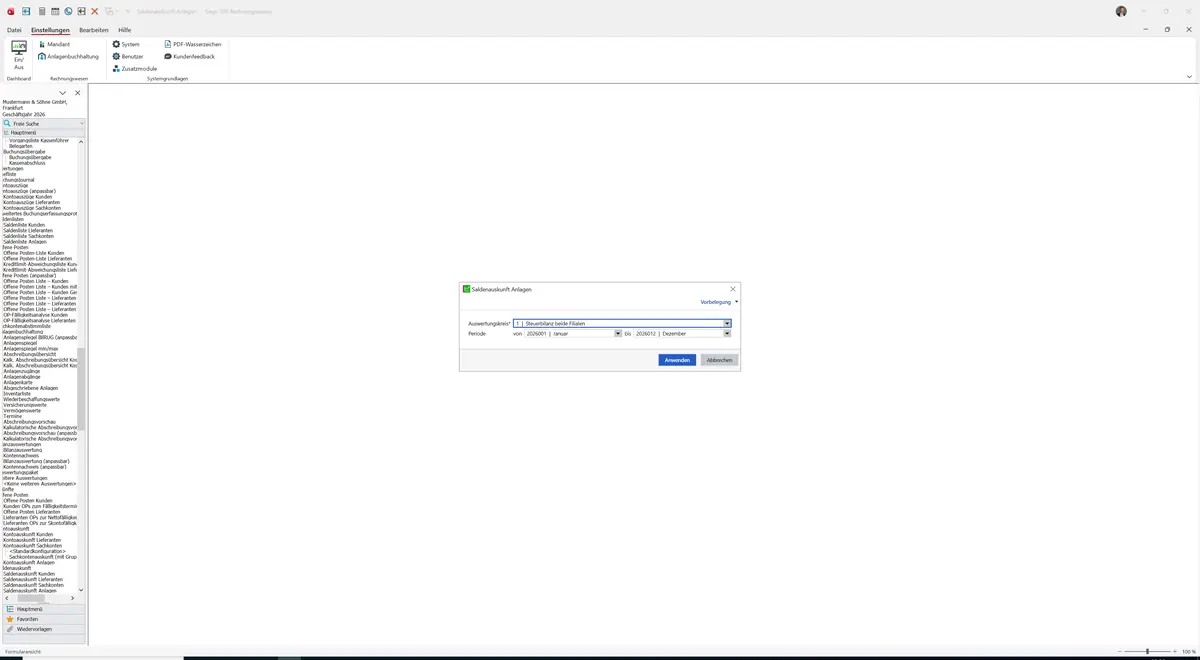This screenshot has height=660, width=1200.
Task: Close the left navigation pane with the X
Action: tap(78, 93)
